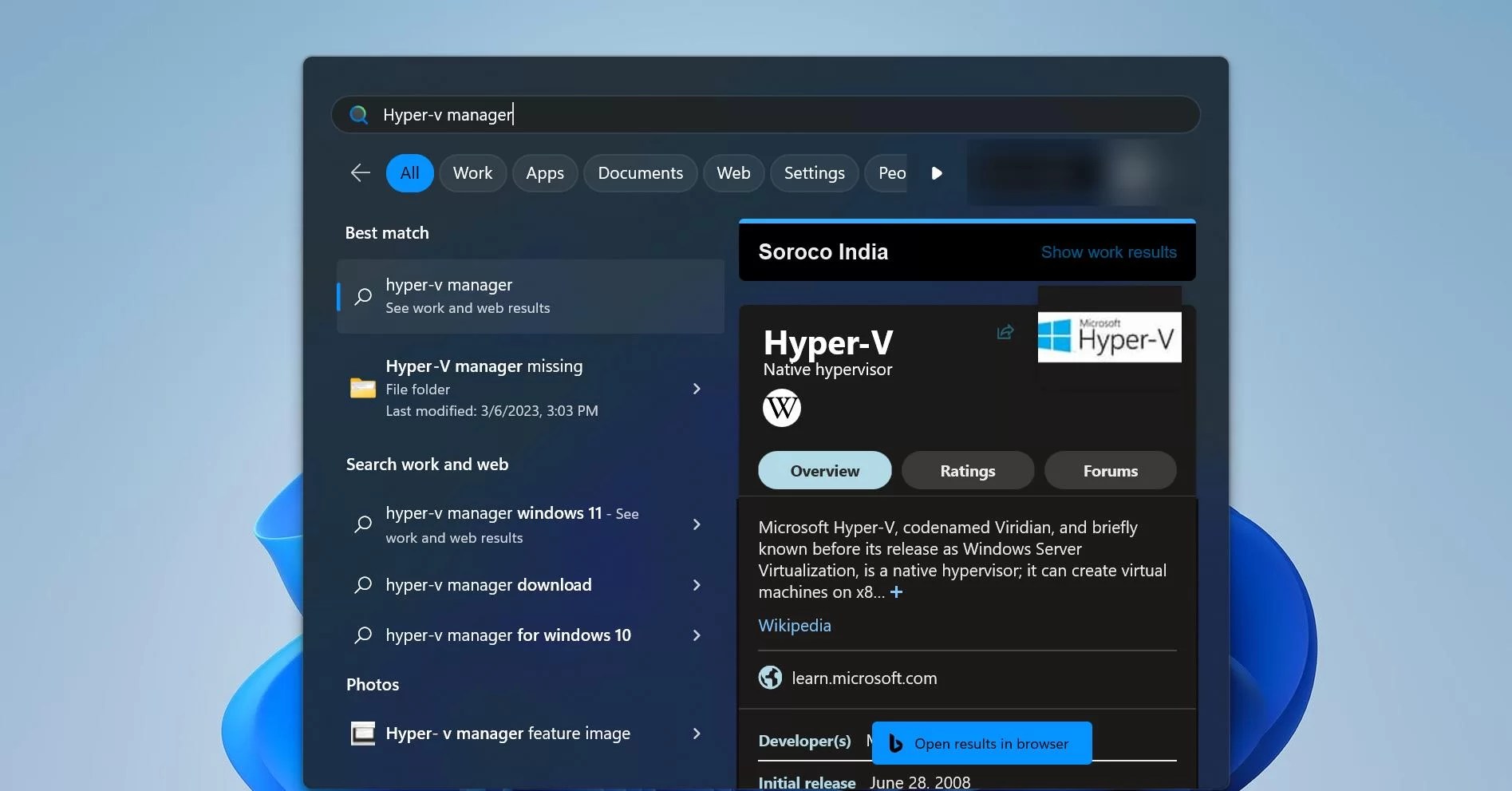Expand the description with the plus sign
The width and height of the screenshot is (1512, 791).
coord(896,592)
